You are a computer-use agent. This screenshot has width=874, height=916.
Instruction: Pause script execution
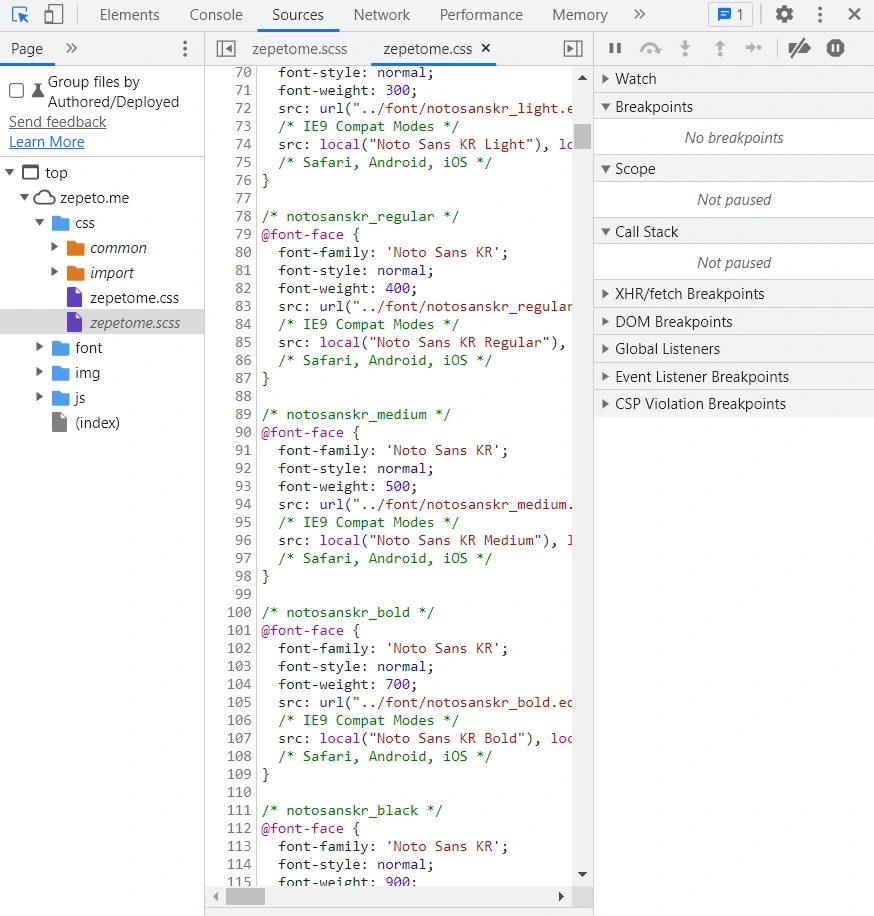(615, 48)
